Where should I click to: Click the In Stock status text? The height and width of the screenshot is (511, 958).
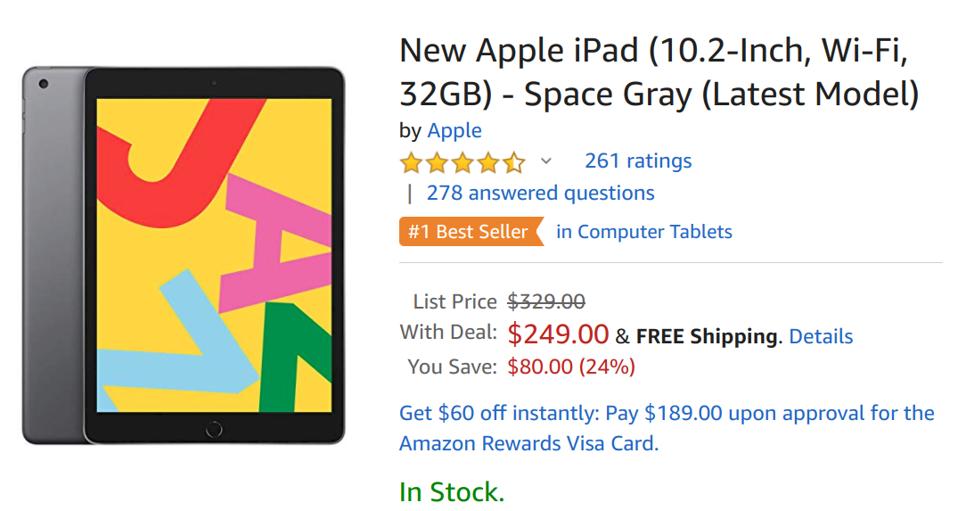451,492
